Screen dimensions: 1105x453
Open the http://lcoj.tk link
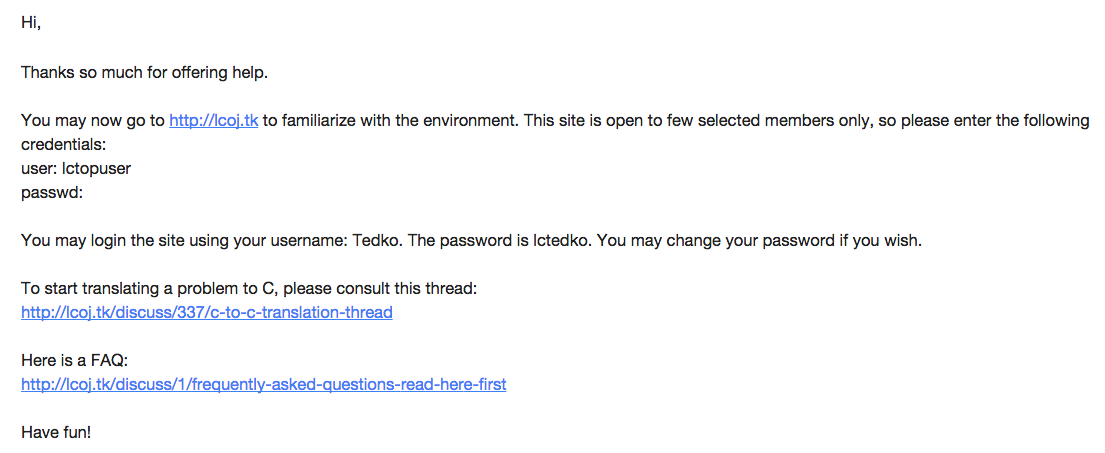[213, 121]
